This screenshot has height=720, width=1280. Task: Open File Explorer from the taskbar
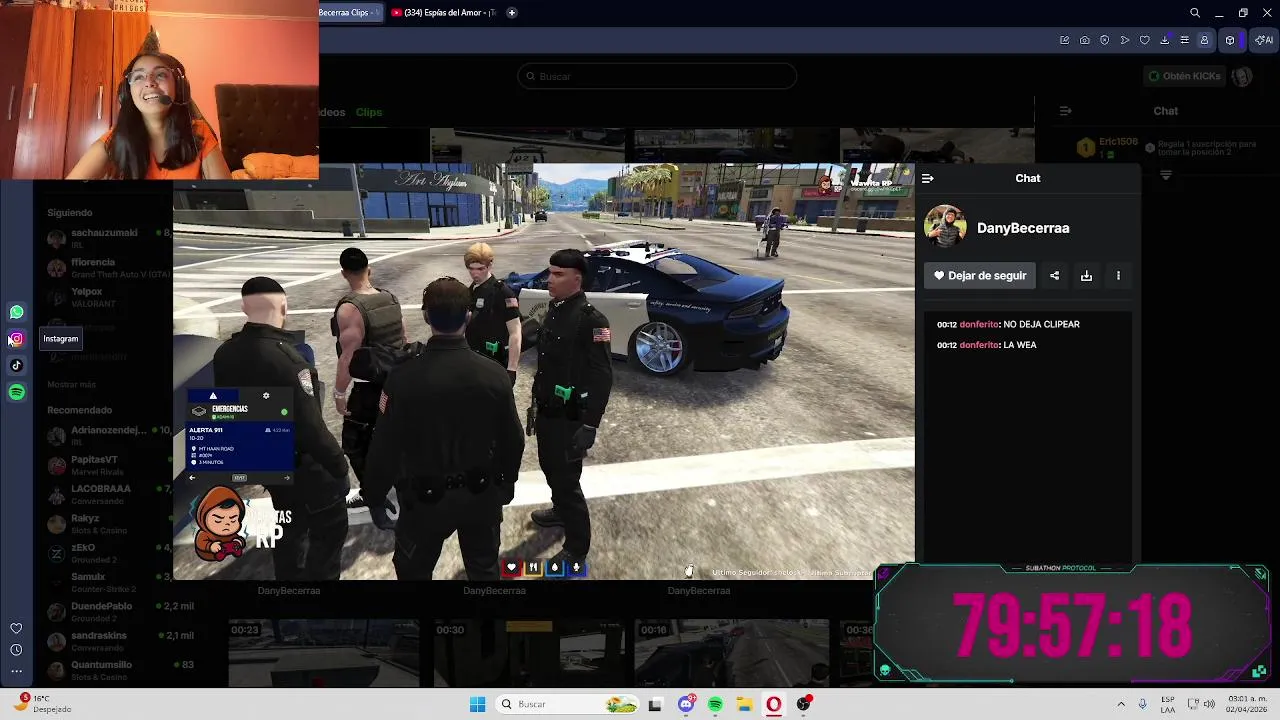click(x=744, y=704)
